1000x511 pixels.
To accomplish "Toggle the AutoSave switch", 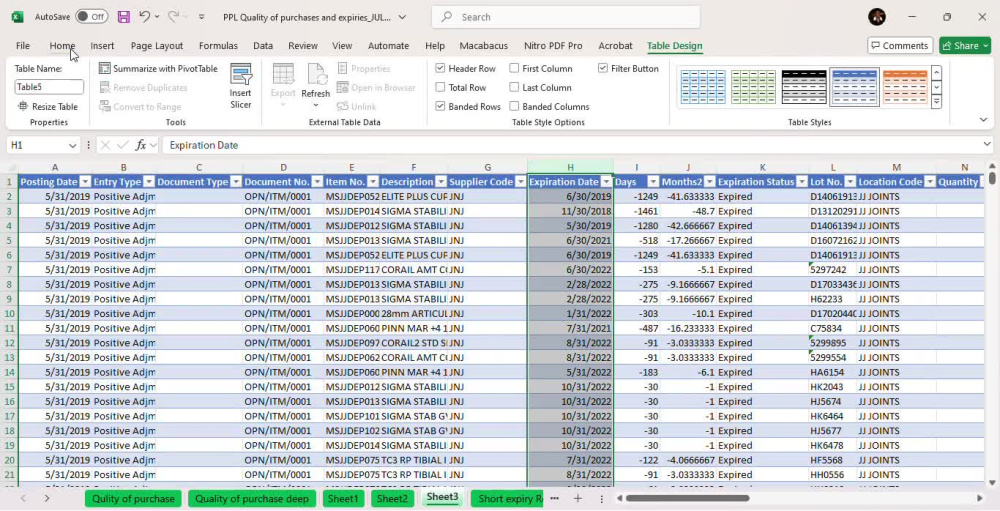I will 91,17.
